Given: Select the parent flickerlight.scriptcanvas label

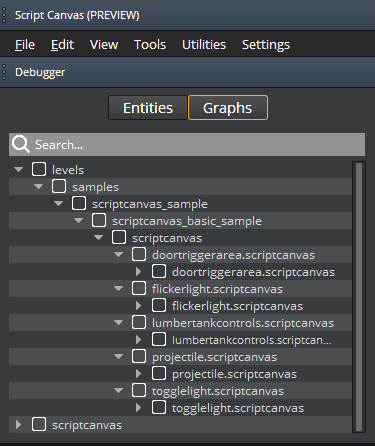Looking at the screenshot, I should coord(217,289).
